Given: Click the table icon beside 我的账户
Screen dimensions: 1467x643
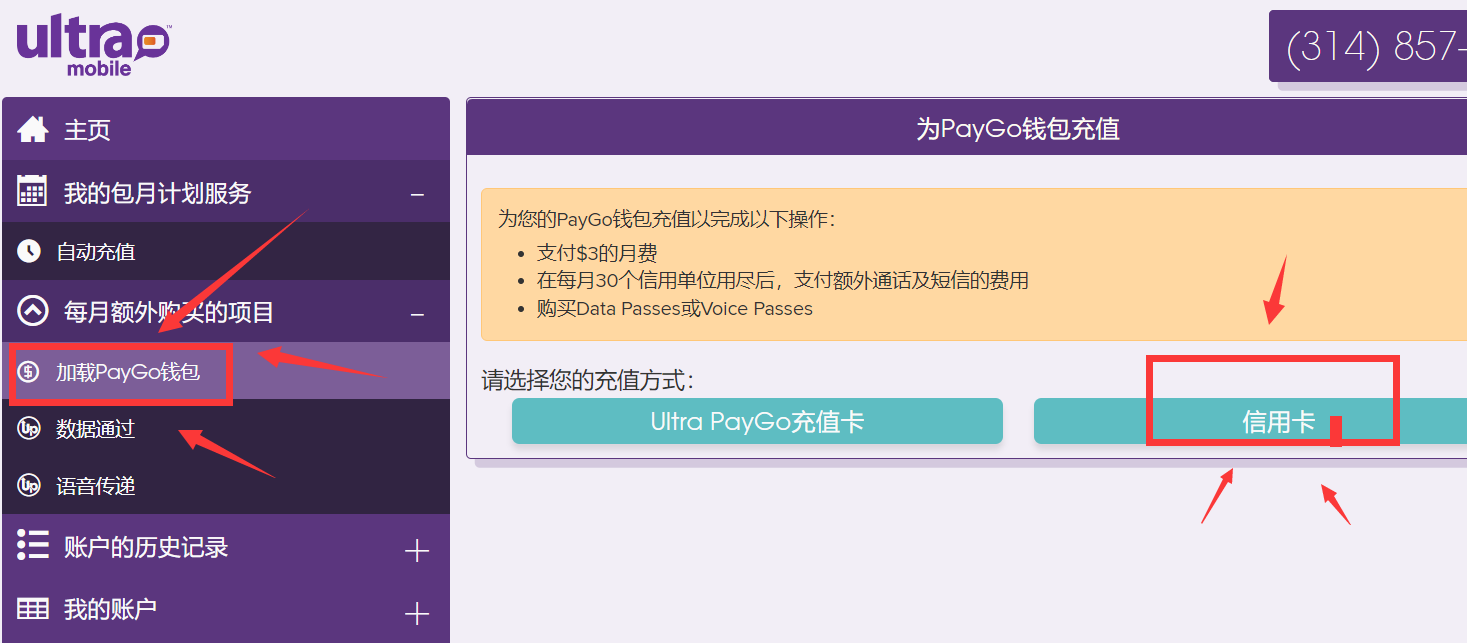Looking at the screenshot, I should [x=33, y=608].
